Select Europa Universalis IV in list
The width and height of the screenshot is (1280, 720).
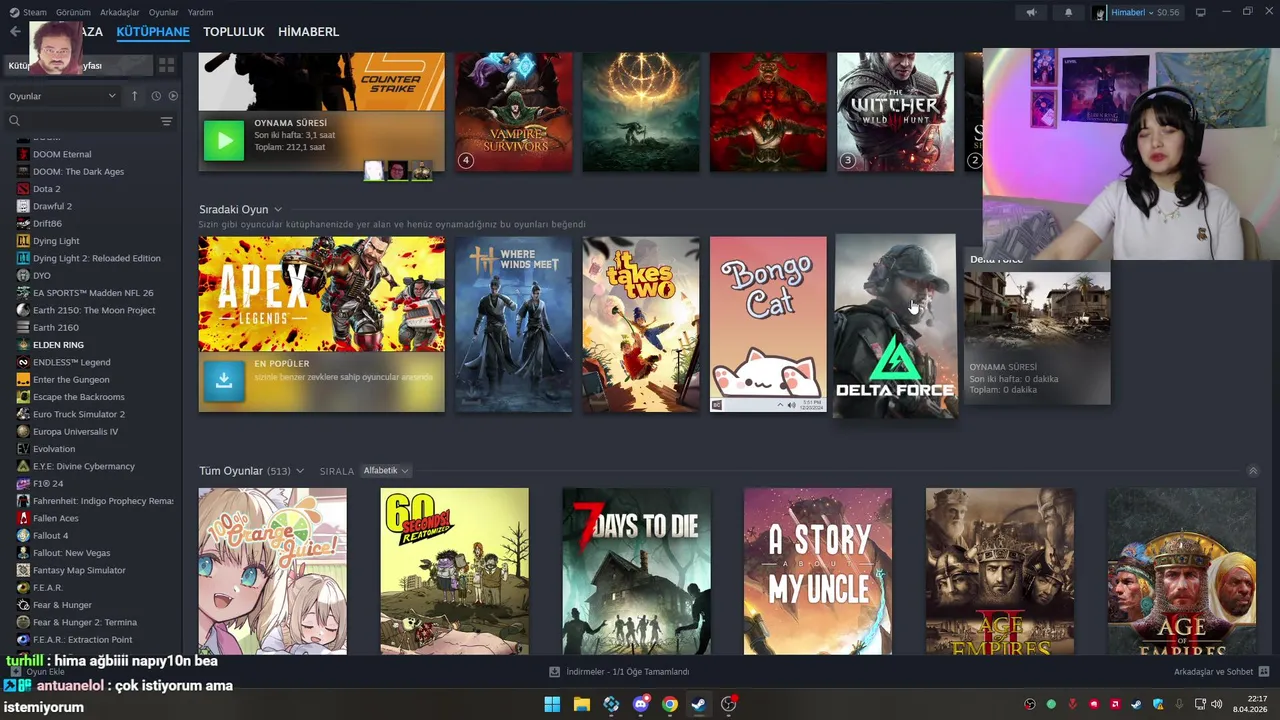point(75,432)
